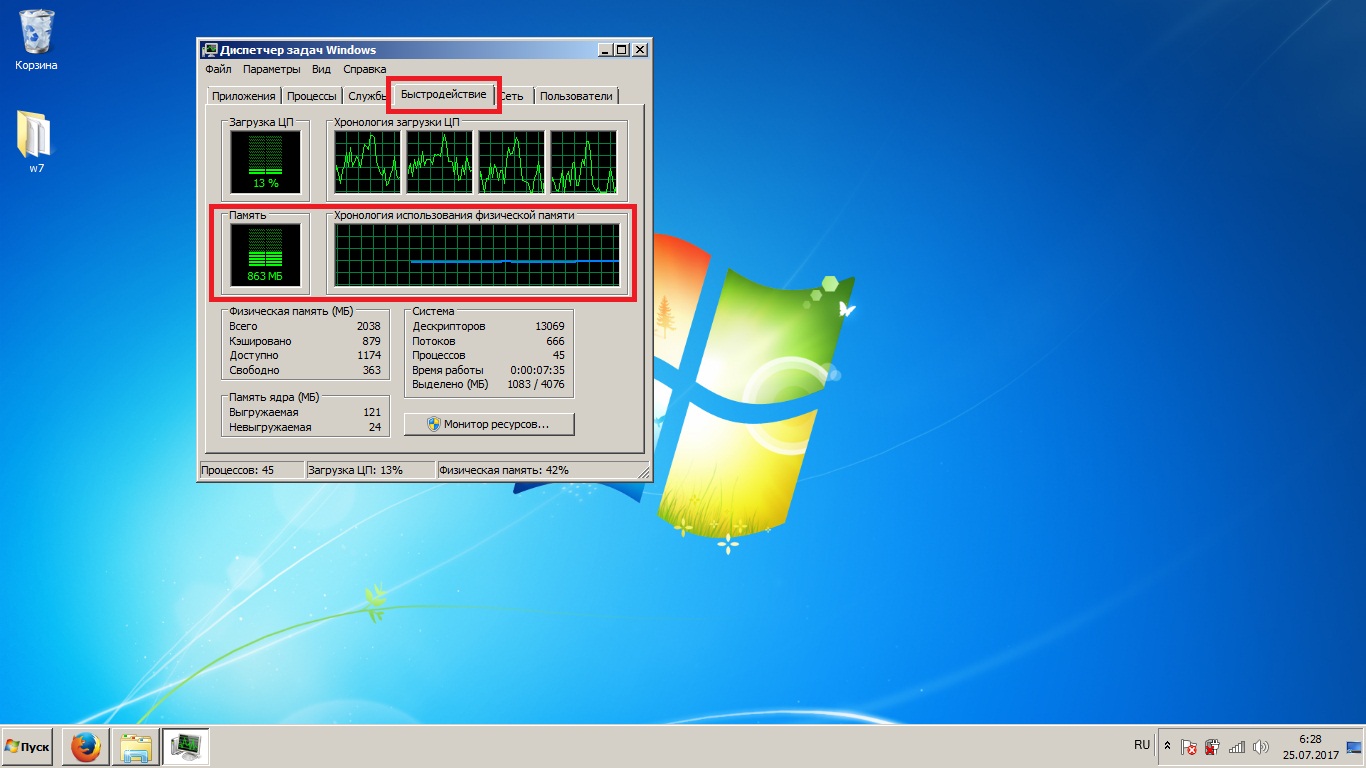The image size is (1366, 768).
Task: Click the CPU usage gauge showing 13 %
Action: tap(265, 161)
